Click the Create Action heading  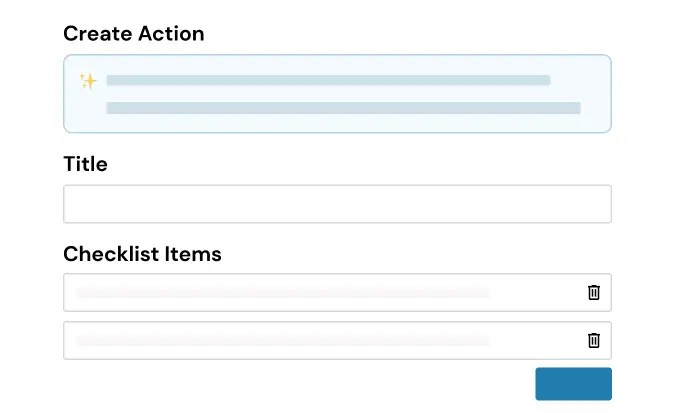pyautogui.click(x=134, y=34)
